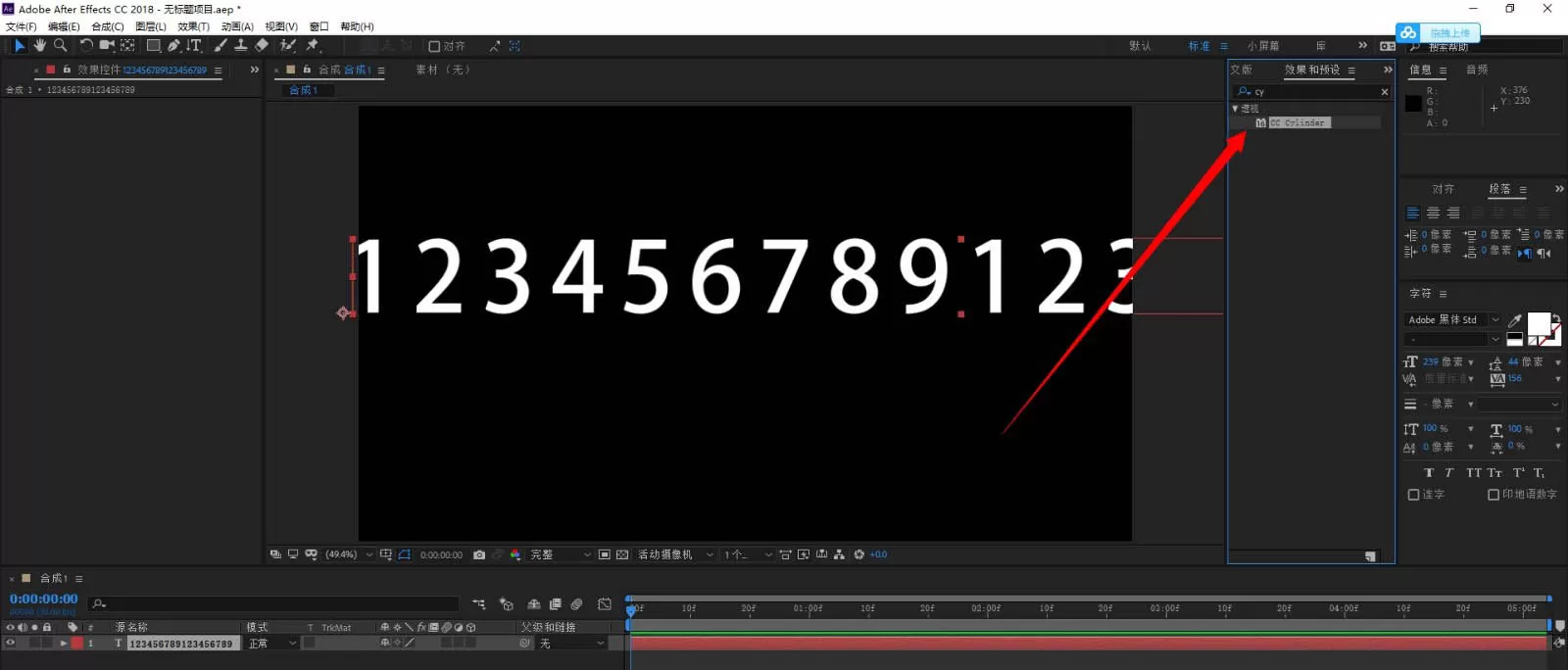The image size is (1568, 670).
Task: Click the 合成1 breadcrumb in the viewer
Action: [303, 90]
